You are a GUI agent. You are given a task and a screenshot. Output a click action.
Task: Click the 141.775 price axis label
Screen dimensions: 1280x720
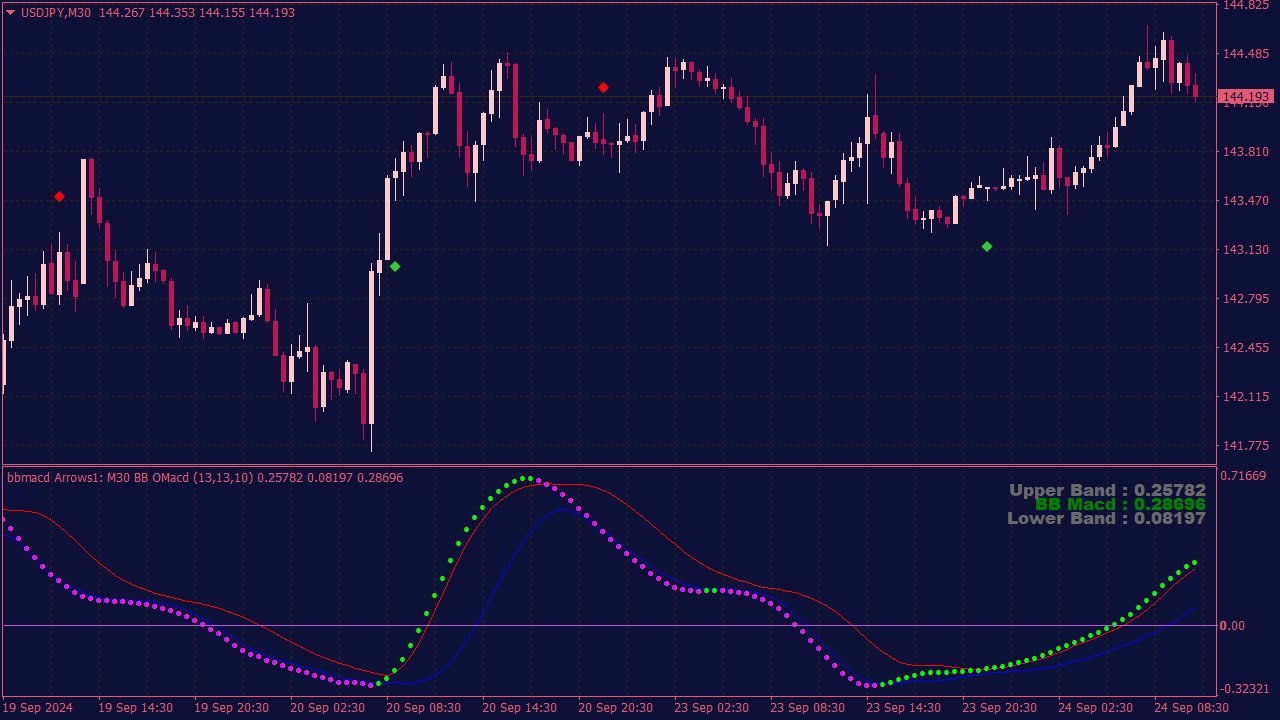click(x=1245, y=446)
